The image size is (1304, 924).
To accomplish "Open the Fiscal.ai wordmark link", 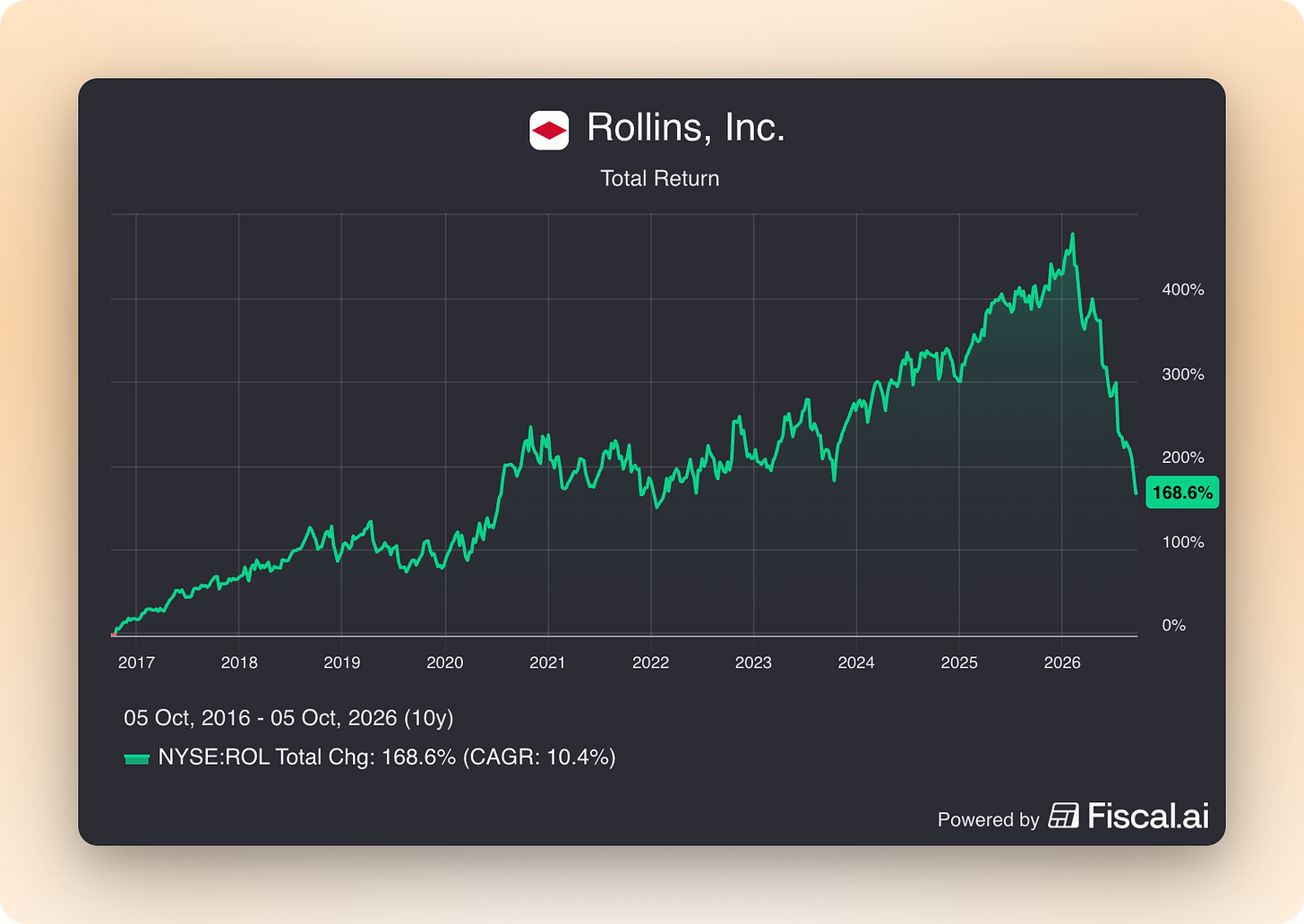I will (x=1148, y=816).
